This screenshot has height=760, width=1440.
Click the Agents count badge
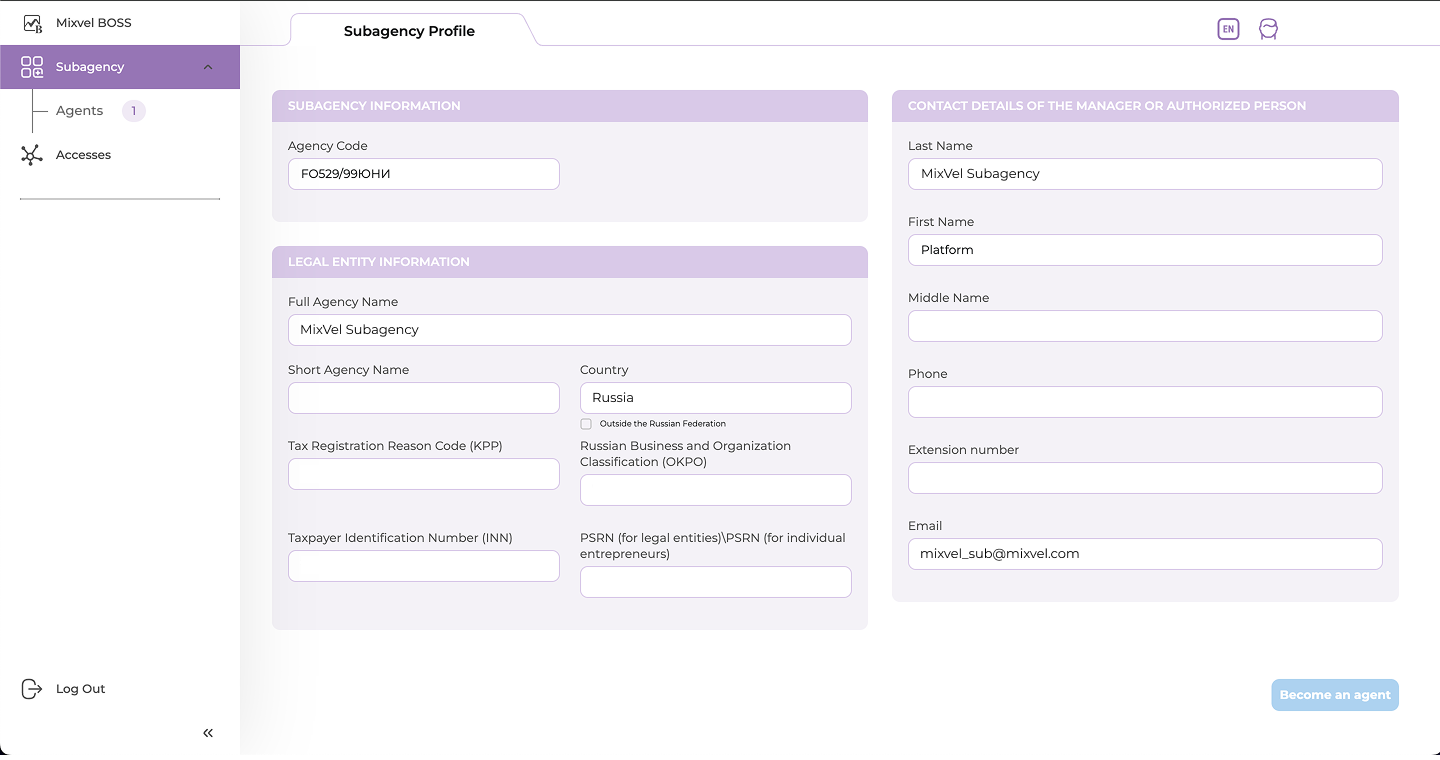(133, 111)
